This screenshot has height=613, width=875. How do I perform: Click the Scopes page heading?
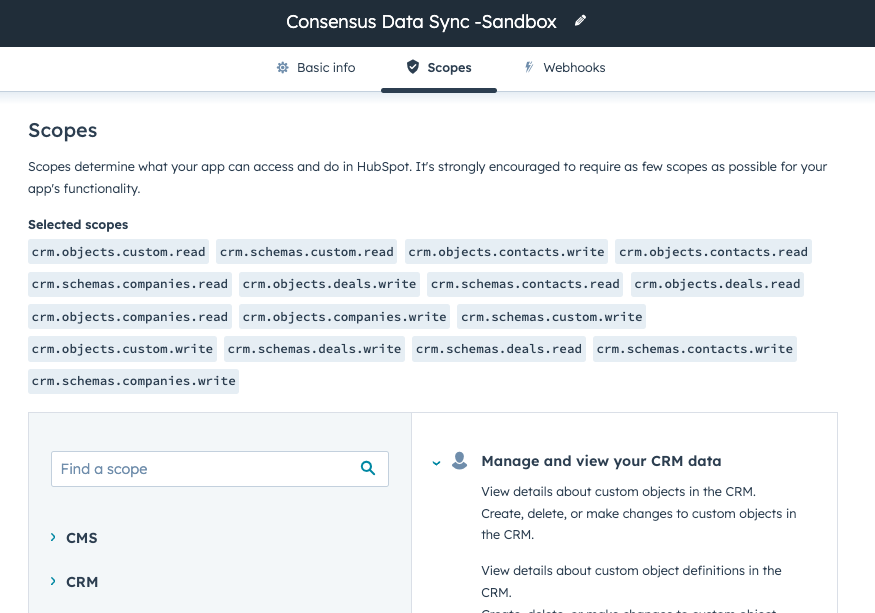click(x=62, y=130)
